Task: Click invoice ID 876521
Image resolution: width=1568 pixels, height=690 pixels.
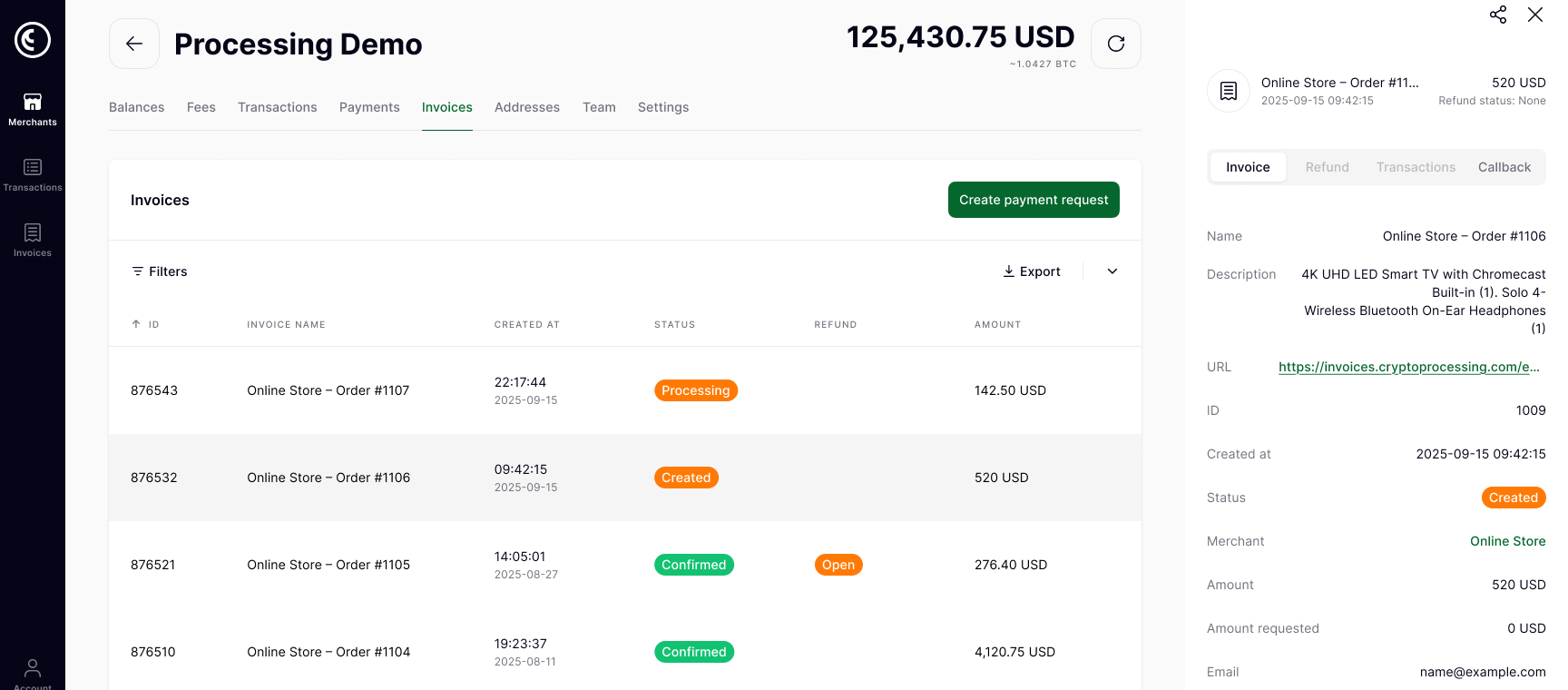Action: [153, 565]
